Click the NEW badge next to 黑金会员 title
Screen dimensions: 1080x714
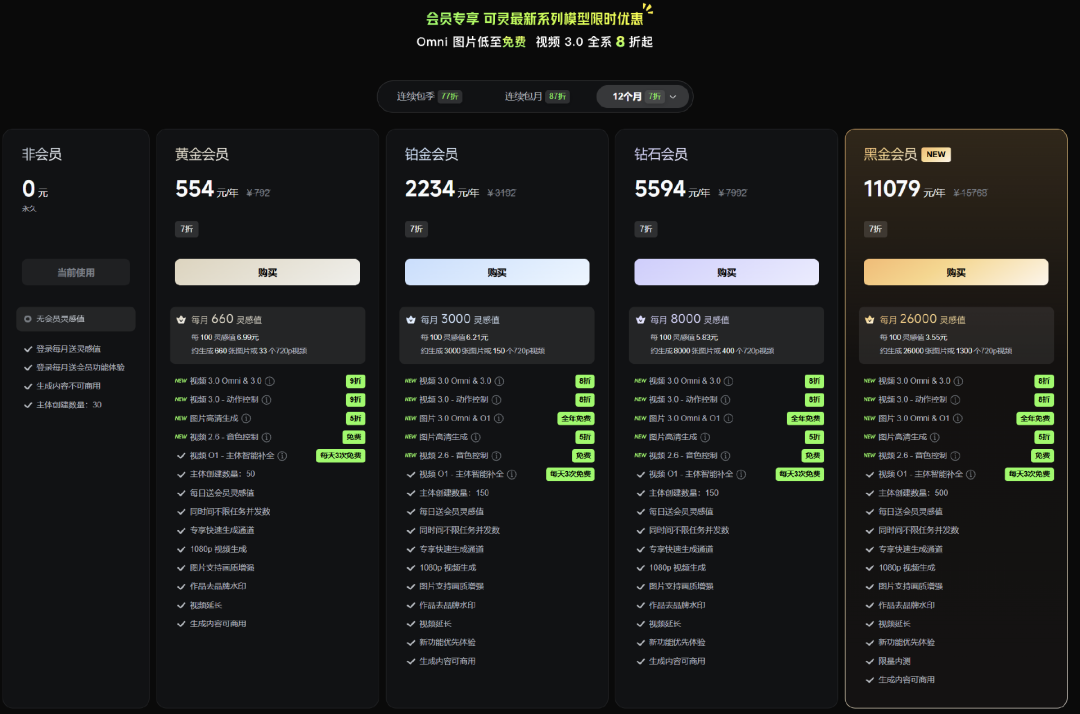(x=936, y=155)
